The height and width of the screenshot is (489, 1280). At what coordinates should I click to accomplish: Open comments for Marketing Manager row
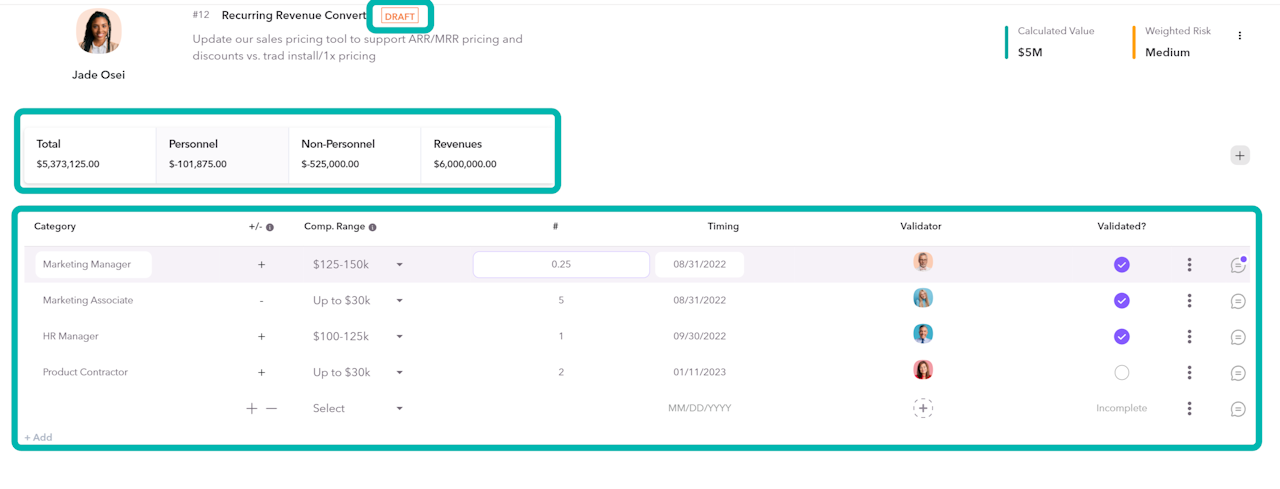point(1238,265)
